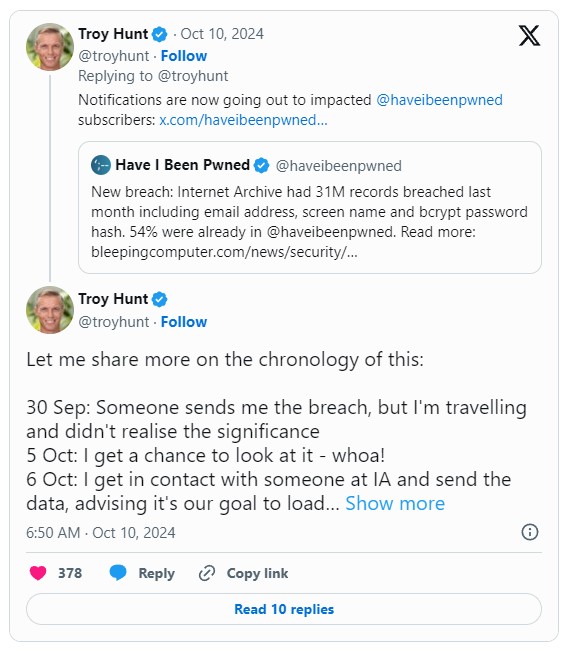Image resolution: width=570 pixels, height=654 pixels.
Task: Open the X logo icon
Action: coord(529,35)
